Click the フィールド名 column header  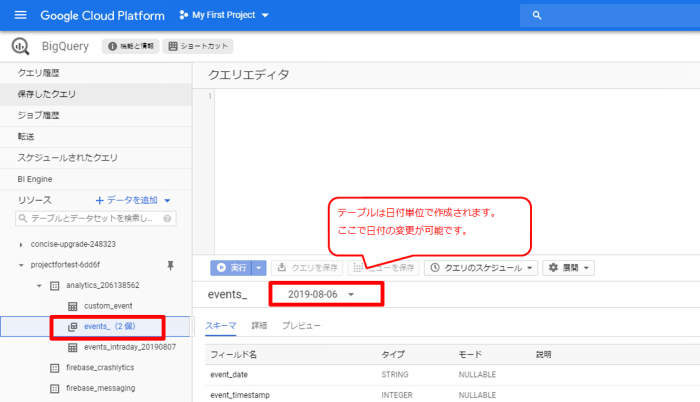click(233, 355)
